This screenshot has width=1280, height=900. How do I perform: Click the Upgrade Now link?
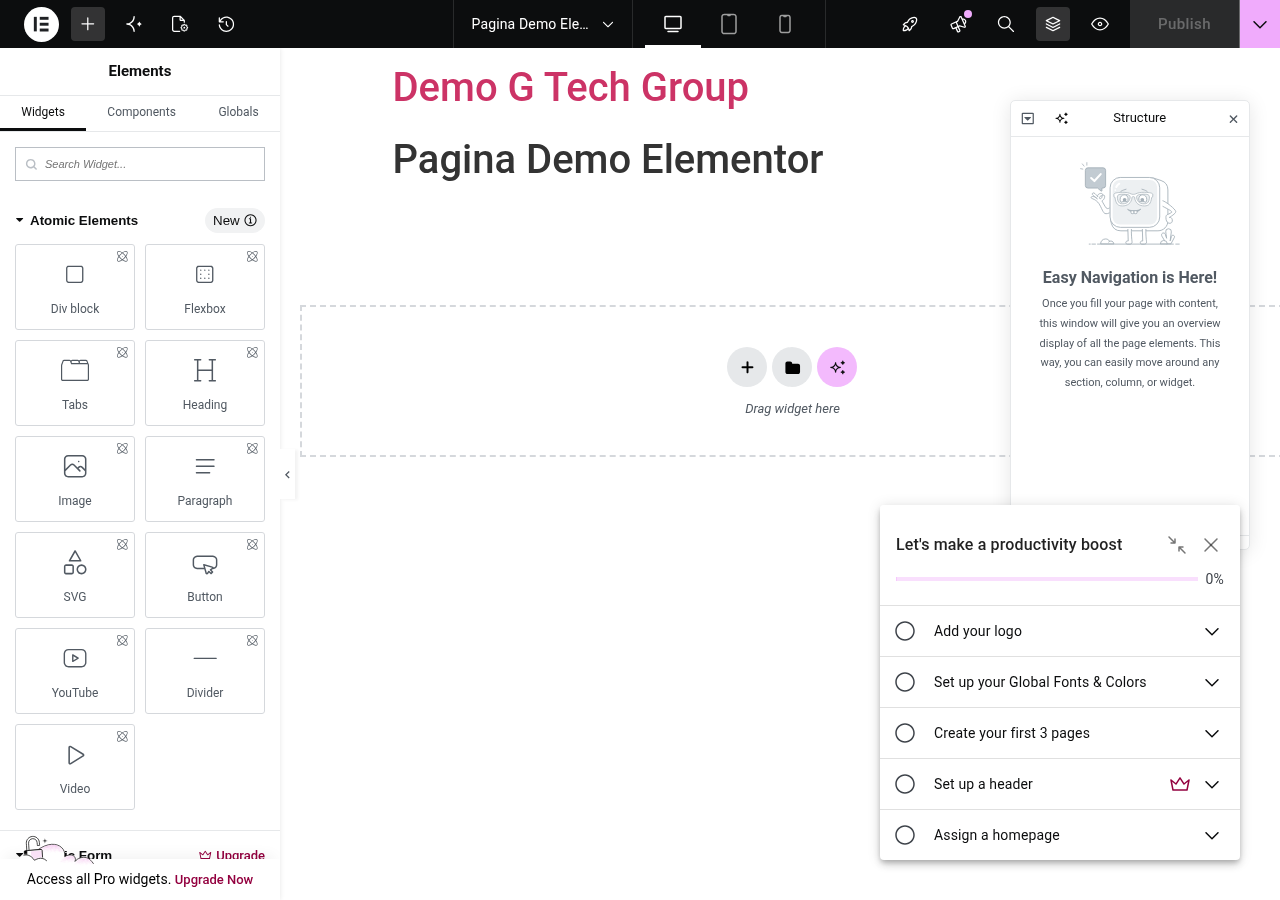pyautogui.click(x=214, y=880)
